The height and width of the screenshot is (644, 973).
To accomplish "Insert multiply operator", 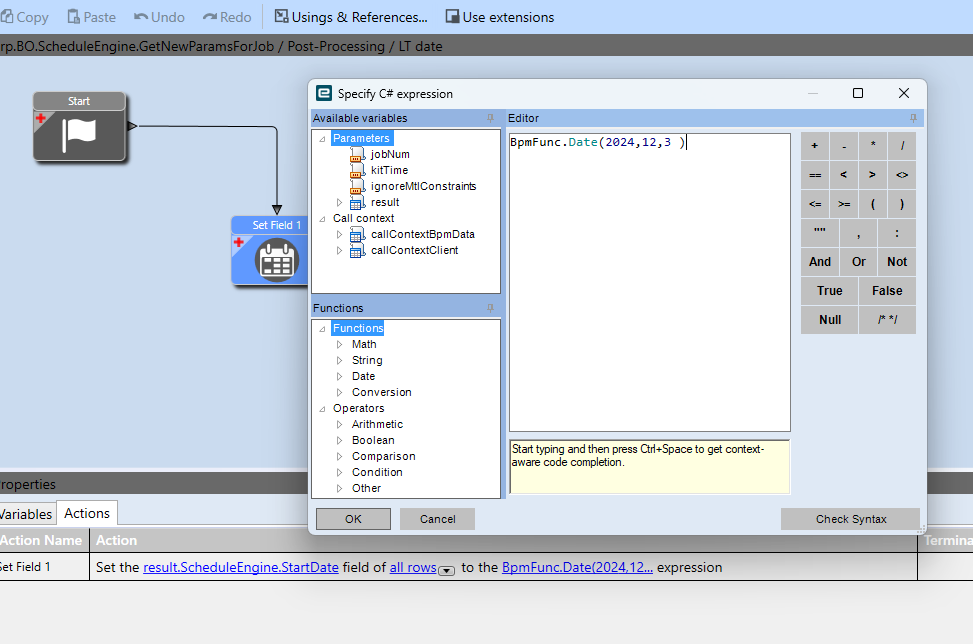I will [873, 146].
